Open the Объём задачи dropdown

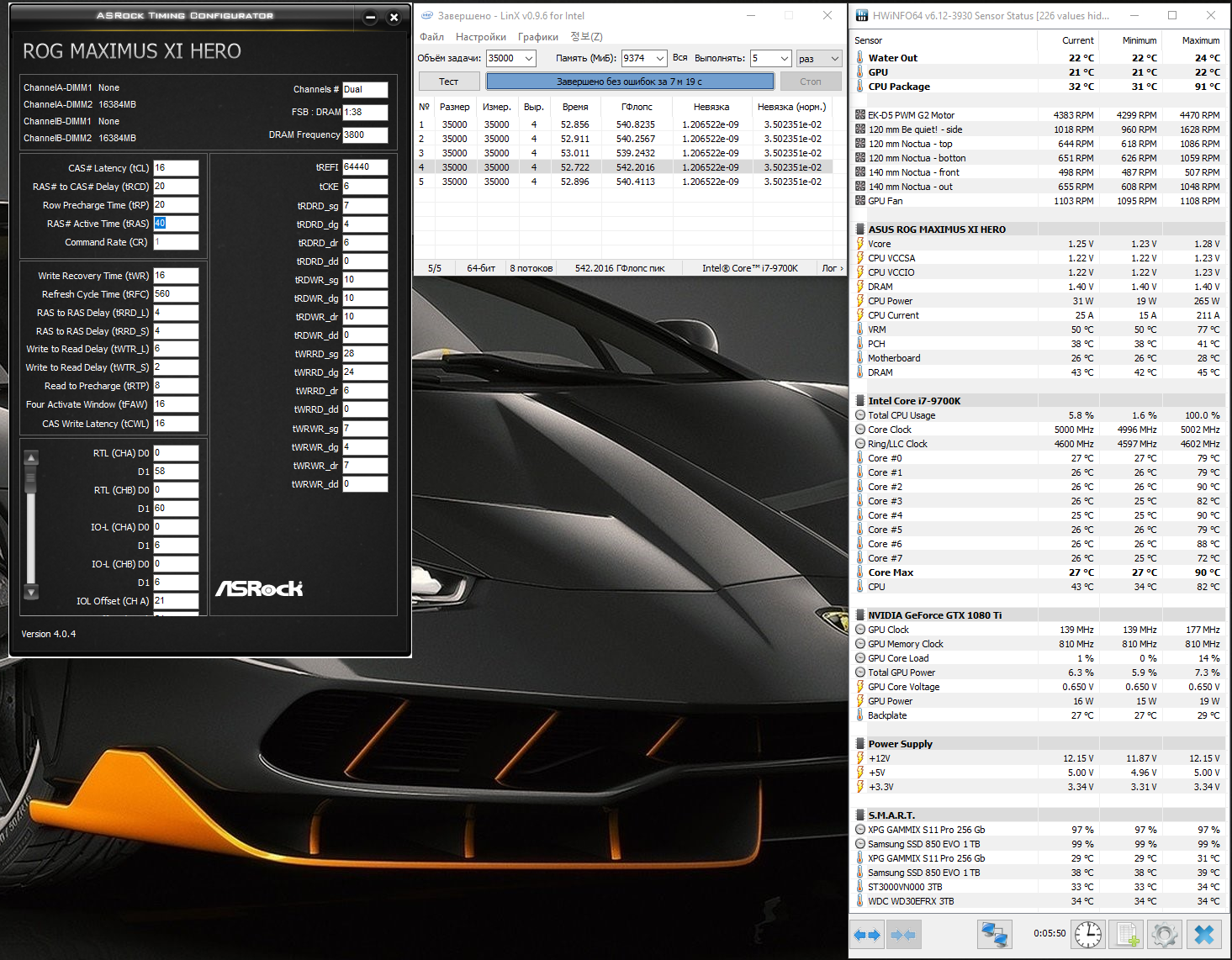[x=528, y=58]
